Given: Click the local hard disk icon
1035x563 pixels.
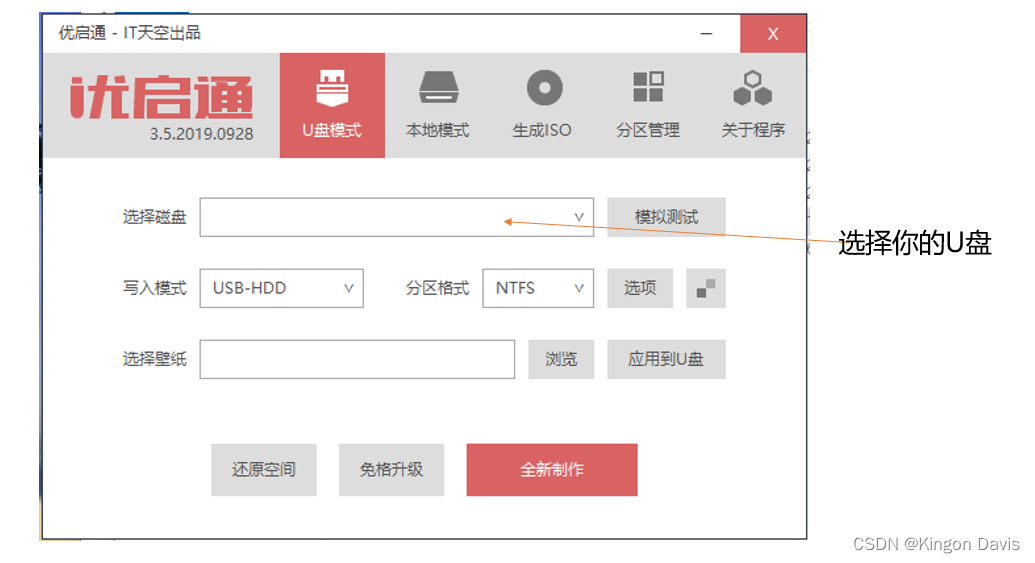Looking at the screenshot, I should tap(439, 88).
